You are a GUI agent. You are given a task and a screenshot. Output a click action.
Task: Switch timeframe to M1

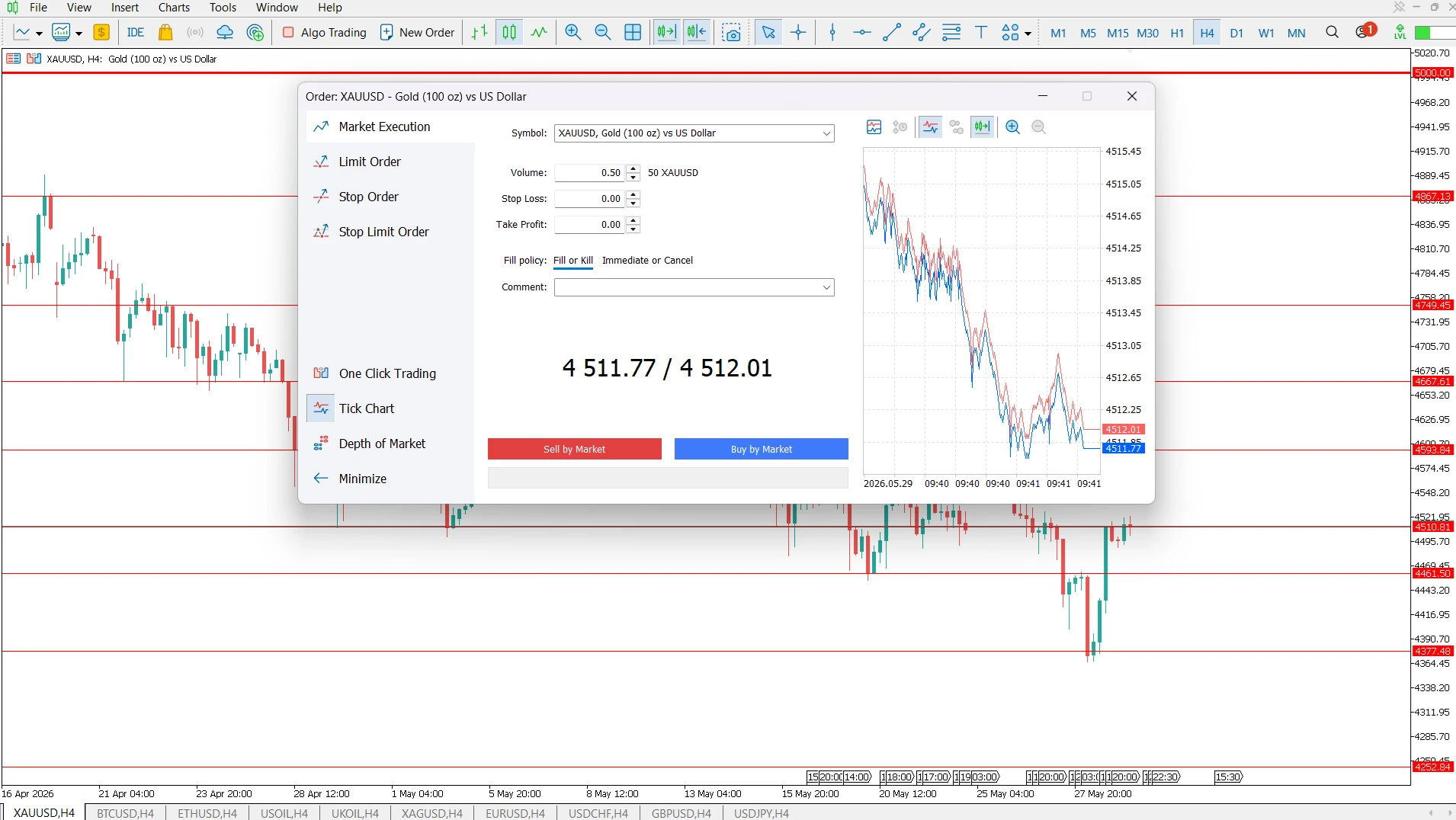(1058, 34)
